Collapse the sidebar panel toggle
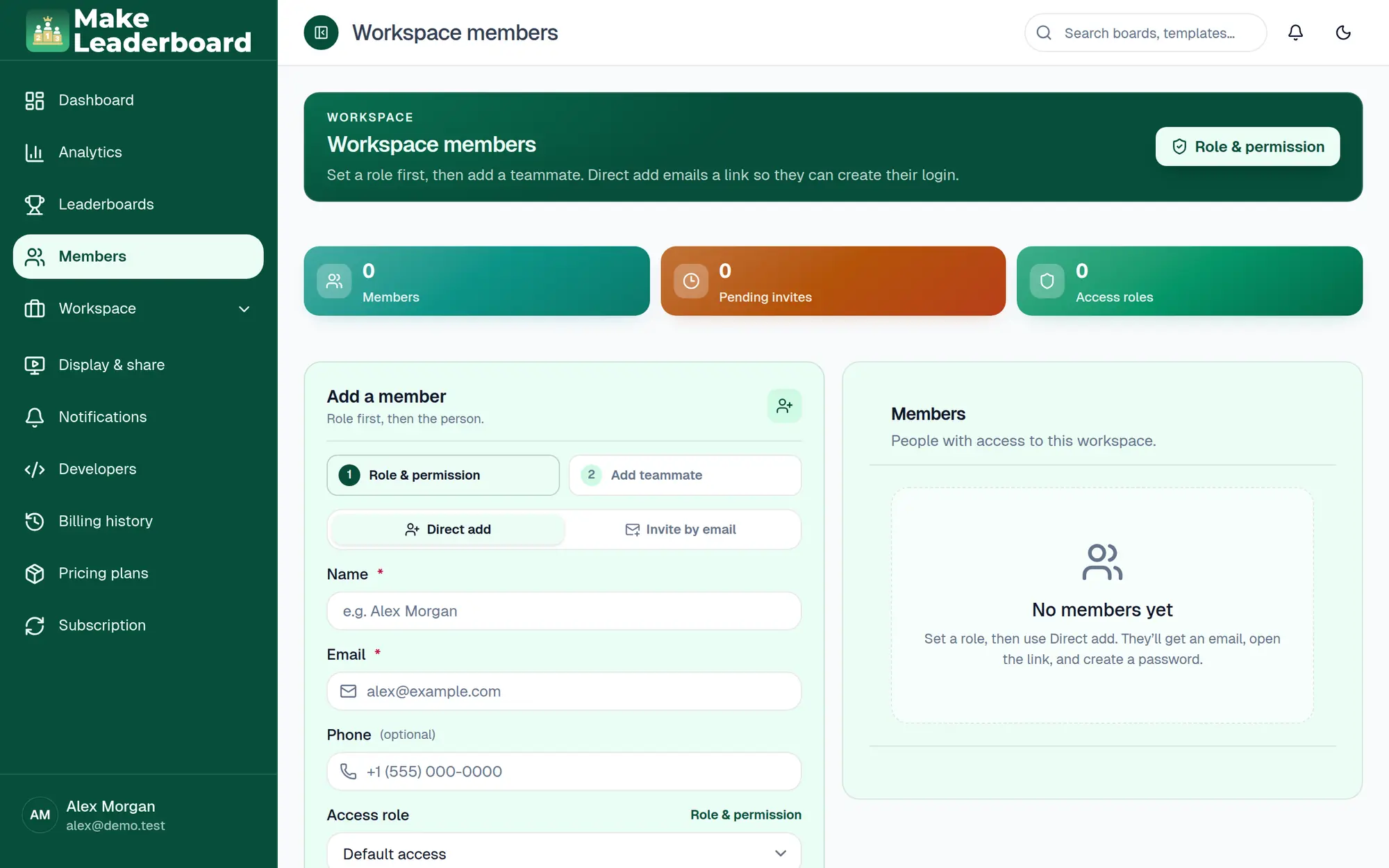 pyautogui.click(x=321, y=33)
